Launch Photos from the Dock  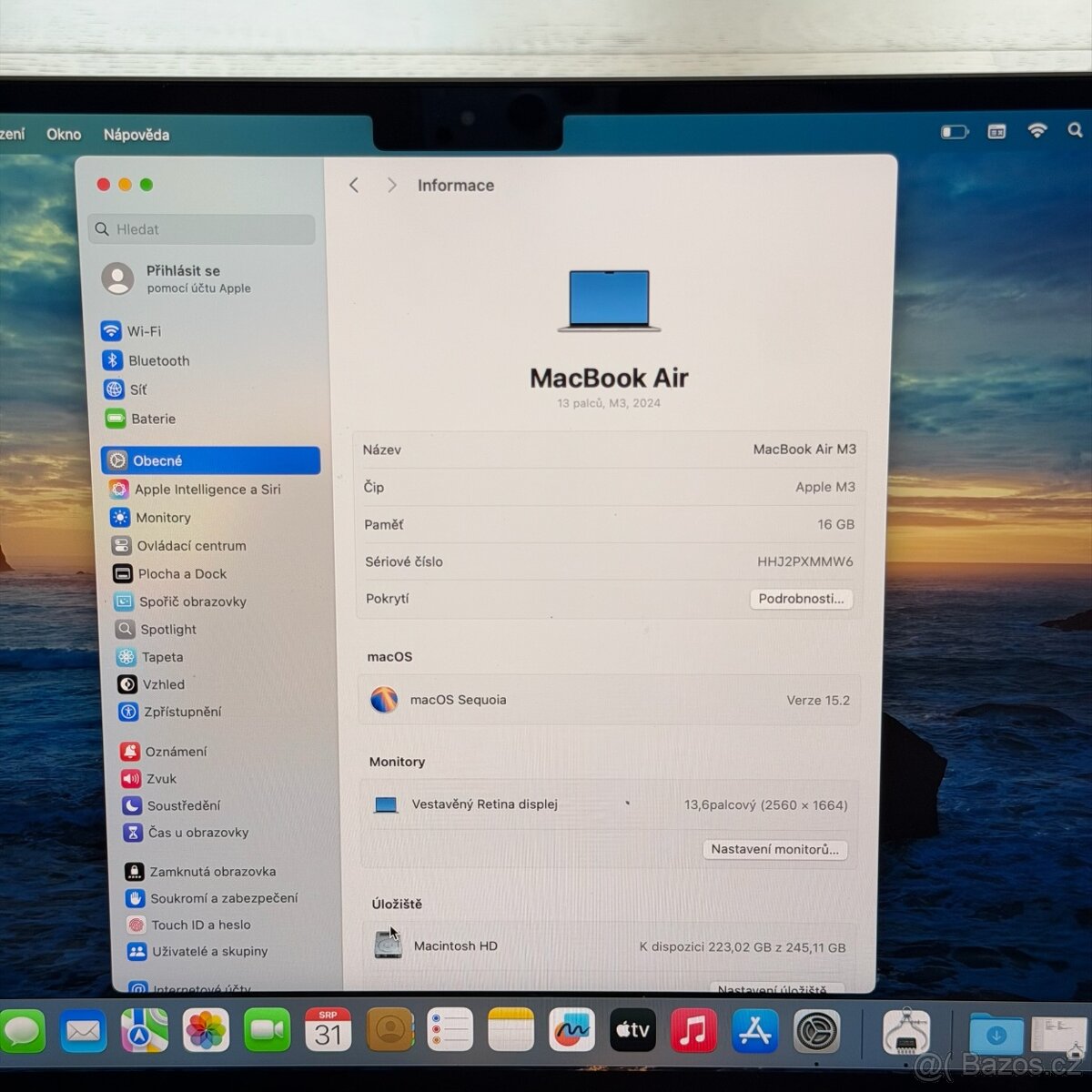point(206,1031)
